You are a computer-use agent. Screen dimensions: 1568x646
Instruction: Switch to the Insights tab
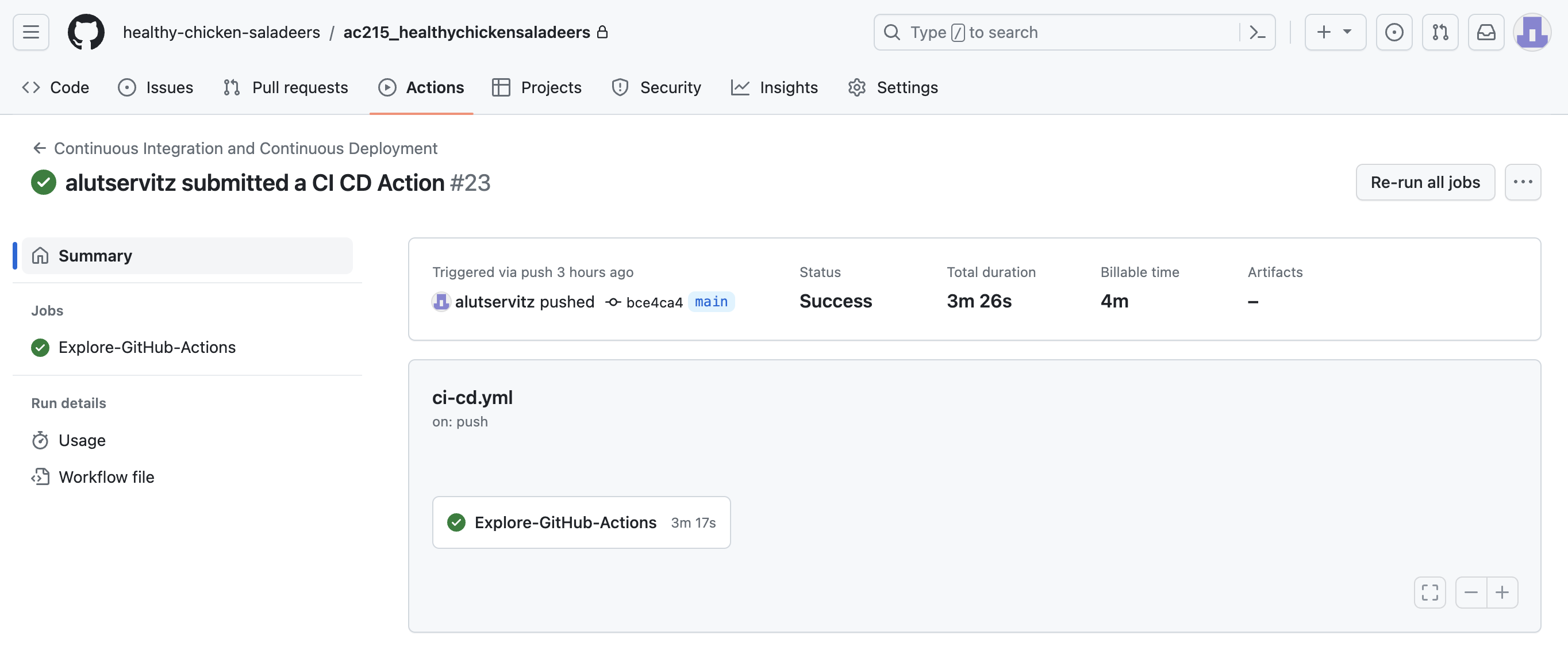pyautogui.click(x=774, y=88)
